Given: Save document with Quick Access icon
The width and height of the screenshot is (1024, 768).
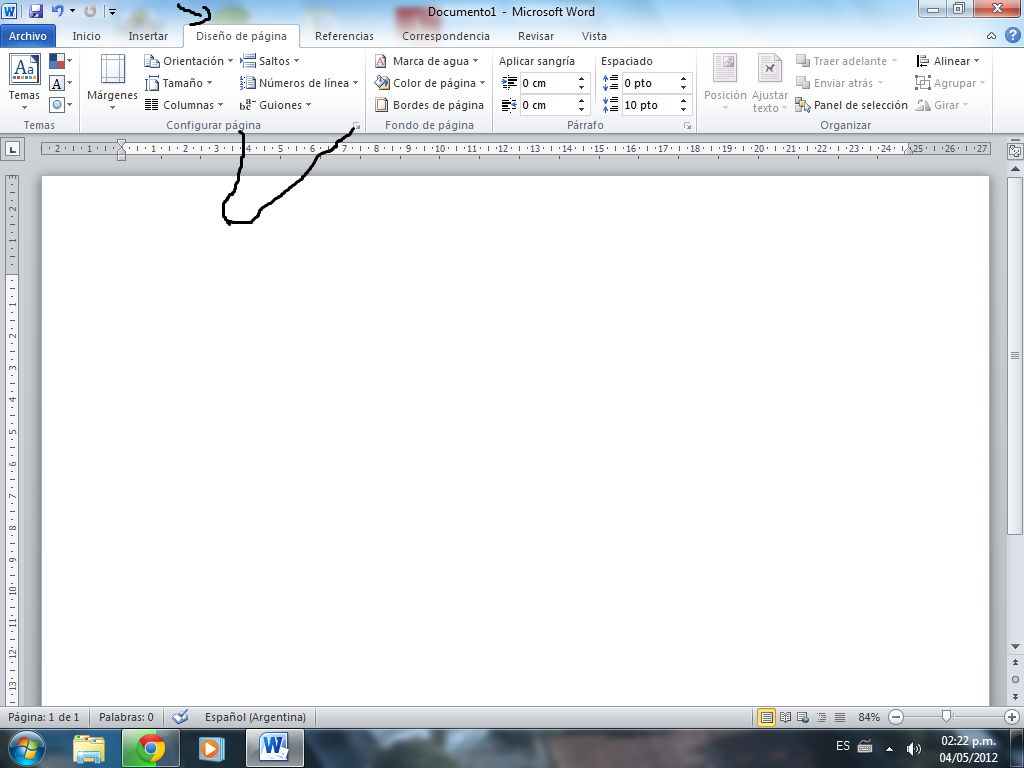Looking at the screenshot, I should pyautogui.click(x=35, y=11).
